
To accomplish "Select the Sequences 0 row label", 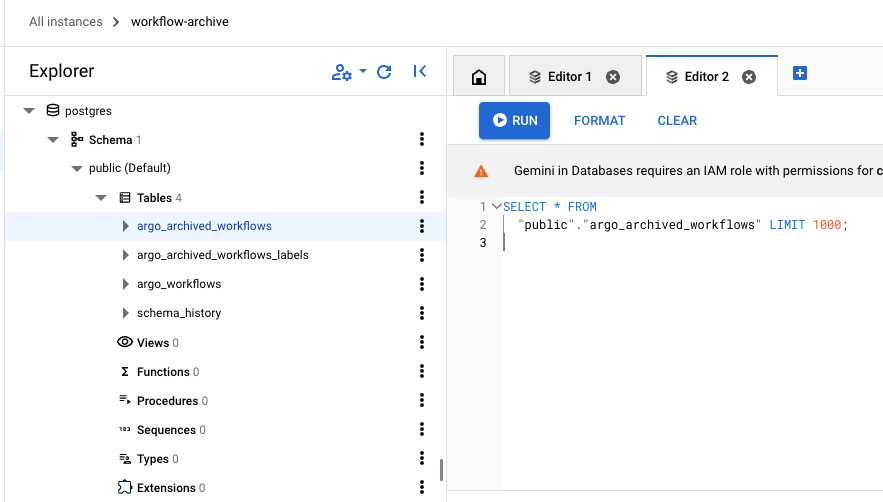I will point(171,430).
